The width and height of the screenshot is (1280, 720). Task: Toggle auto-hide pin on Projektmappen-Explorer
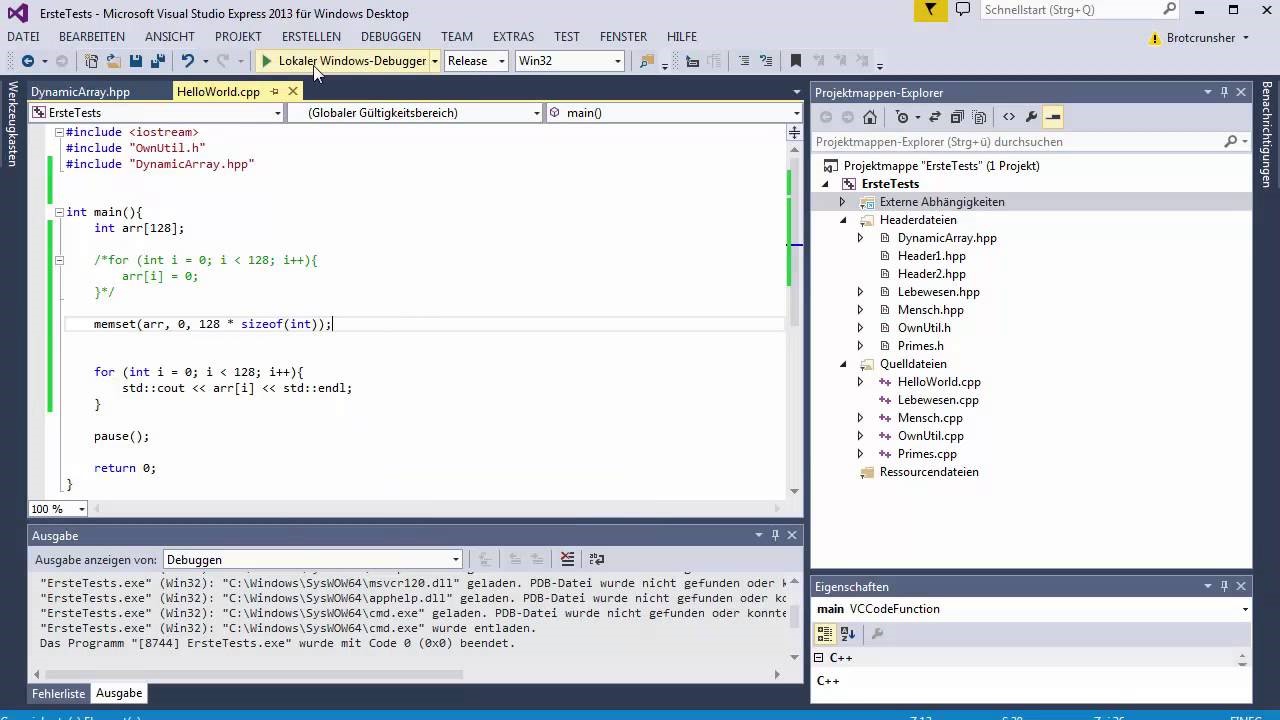pos(1224,92)
